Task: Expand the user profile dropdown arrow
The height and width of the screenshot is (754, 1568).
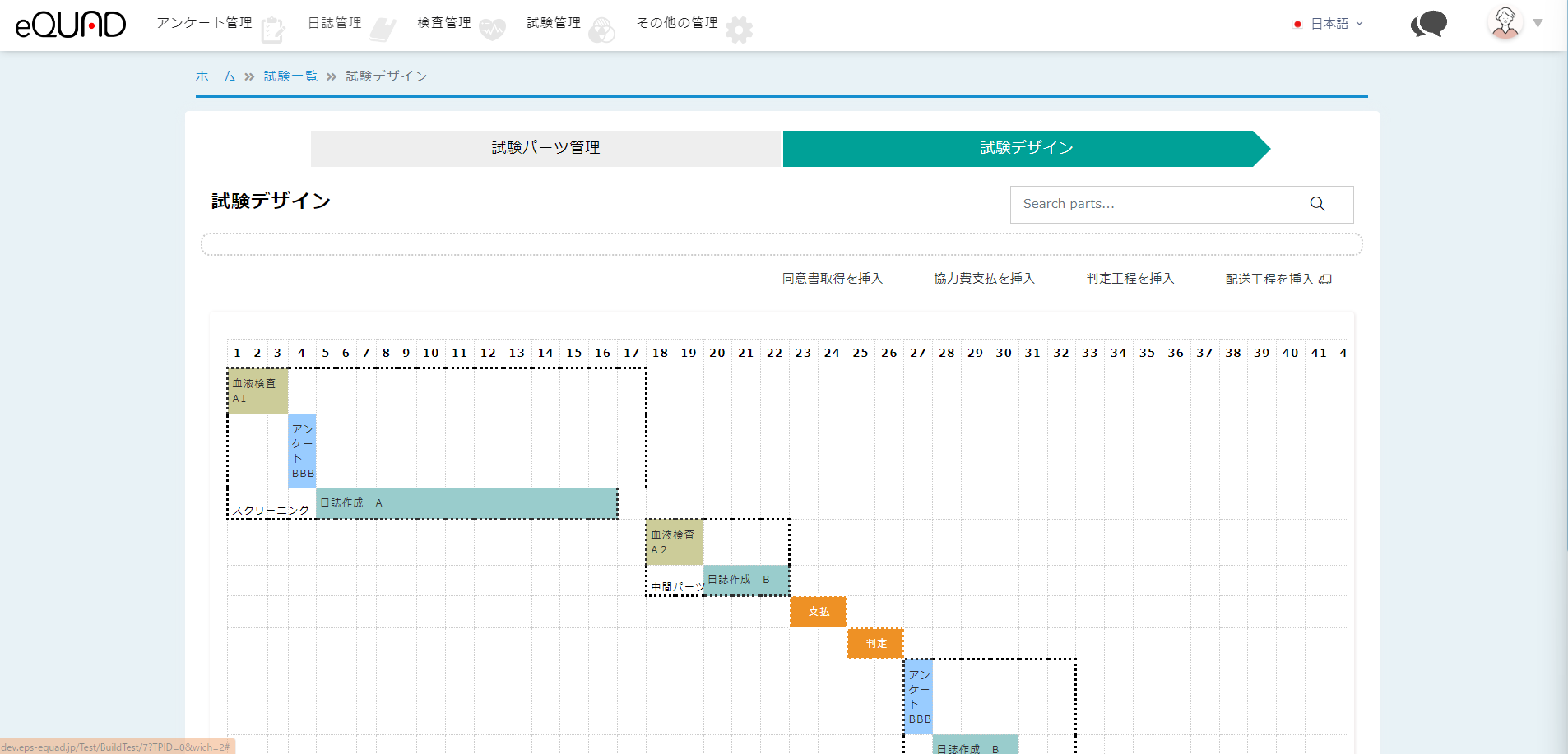Action: [1538, 24]
